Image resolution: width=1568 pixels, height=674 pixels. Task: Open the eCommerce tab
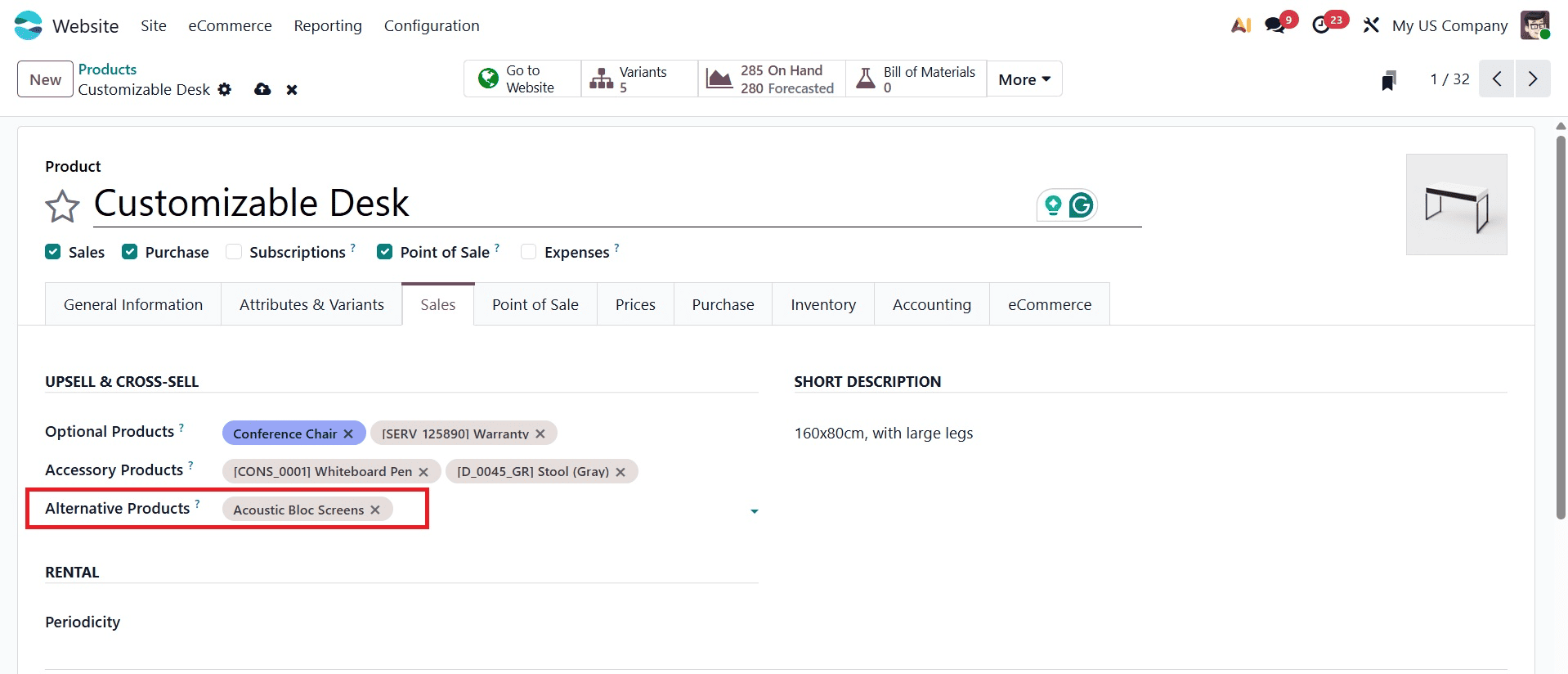[x=1050, y=304]
